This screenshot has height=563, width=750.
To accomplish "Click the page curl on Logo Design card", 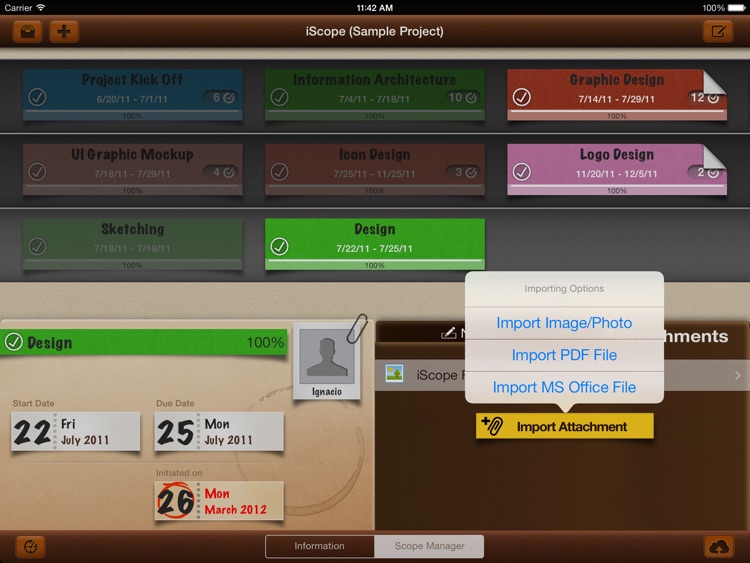I will (715, 156).
